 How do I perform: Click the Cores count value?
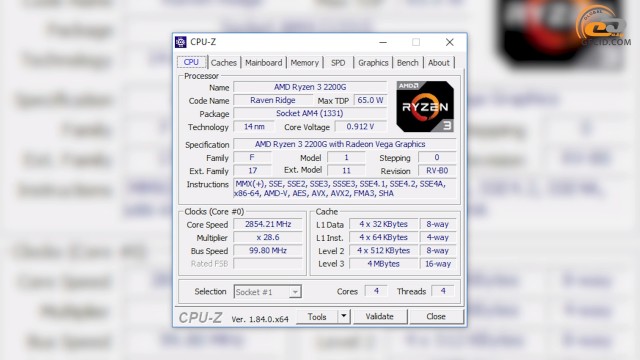(x=376, y=291)
